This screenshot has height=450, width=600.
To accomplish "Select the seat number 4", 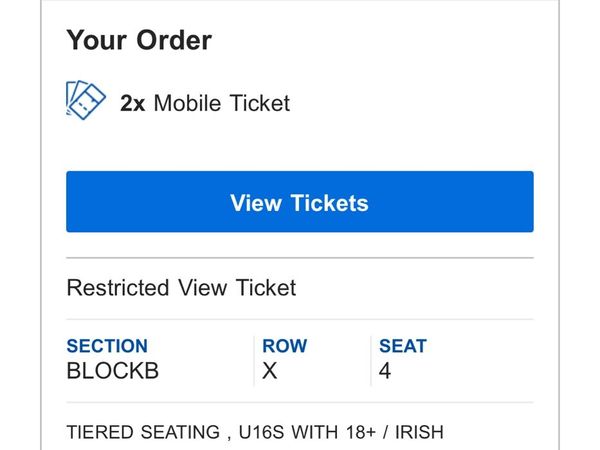I will coord(385,370).
